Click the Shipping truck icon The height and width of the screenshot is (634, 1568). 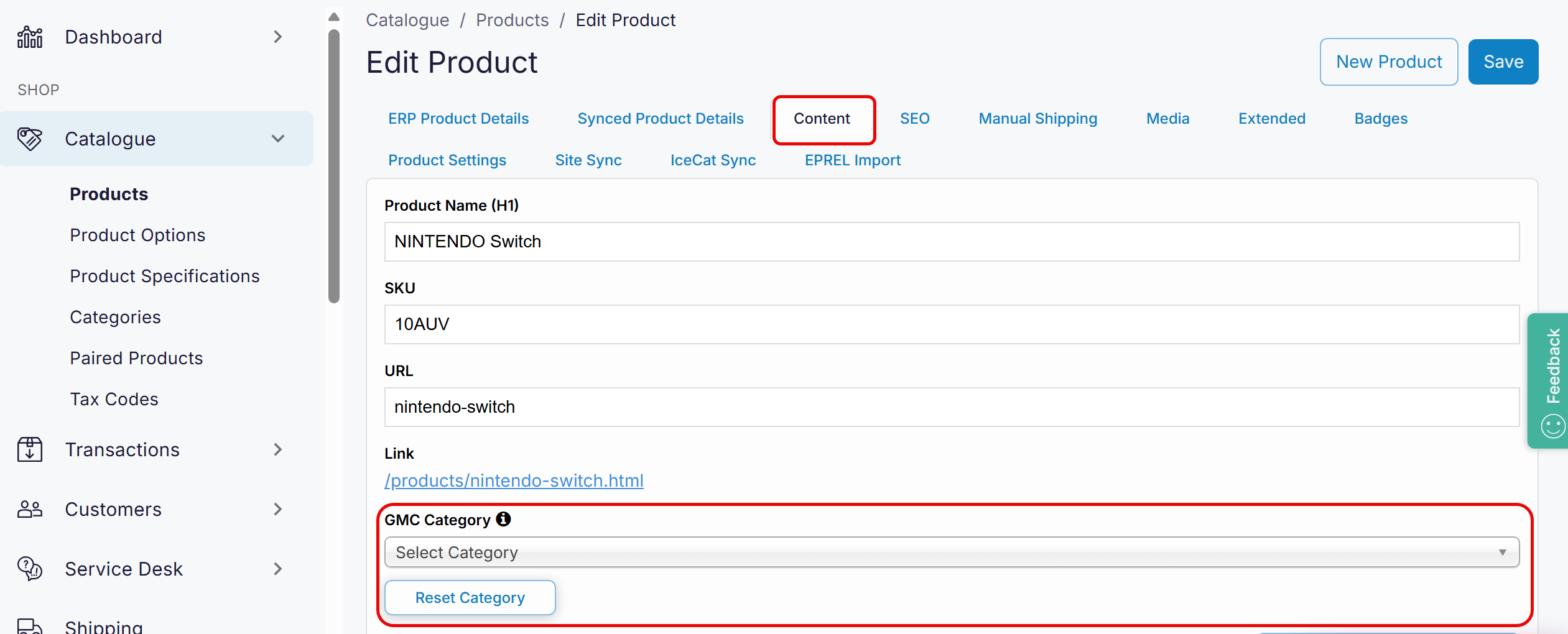[30, 625]
